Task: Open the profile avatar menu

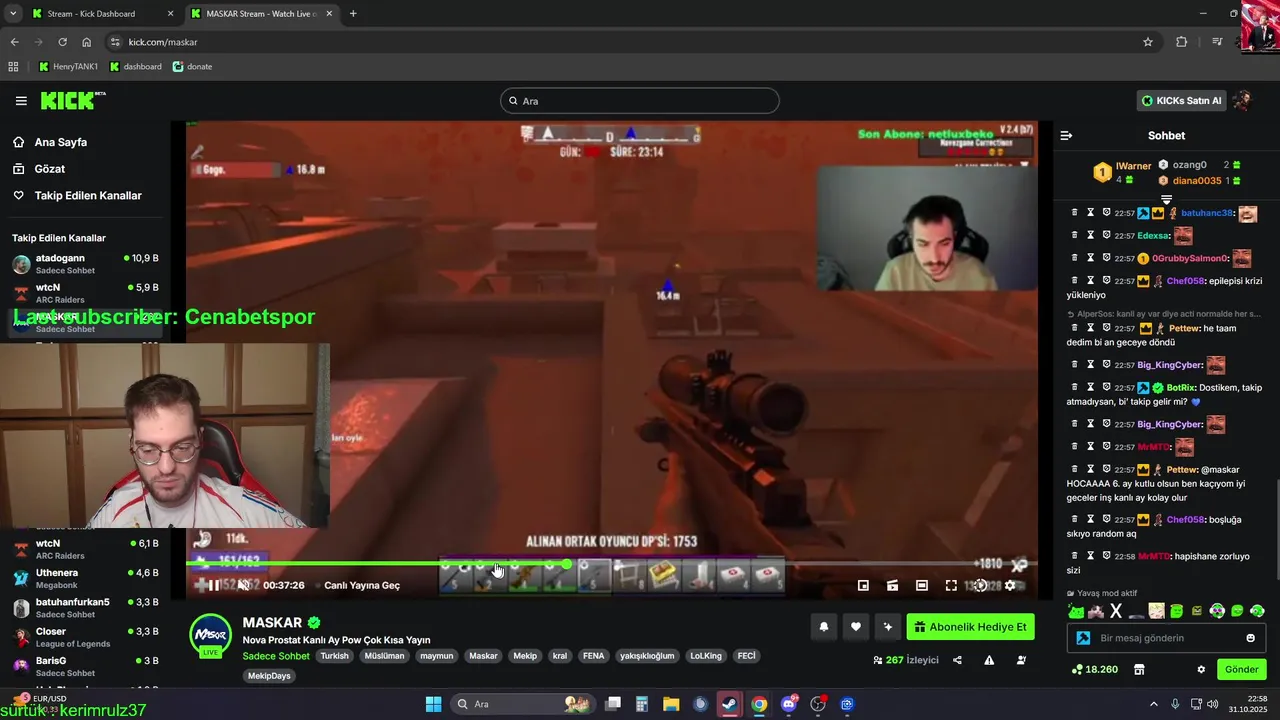Action: (1243, 101)
